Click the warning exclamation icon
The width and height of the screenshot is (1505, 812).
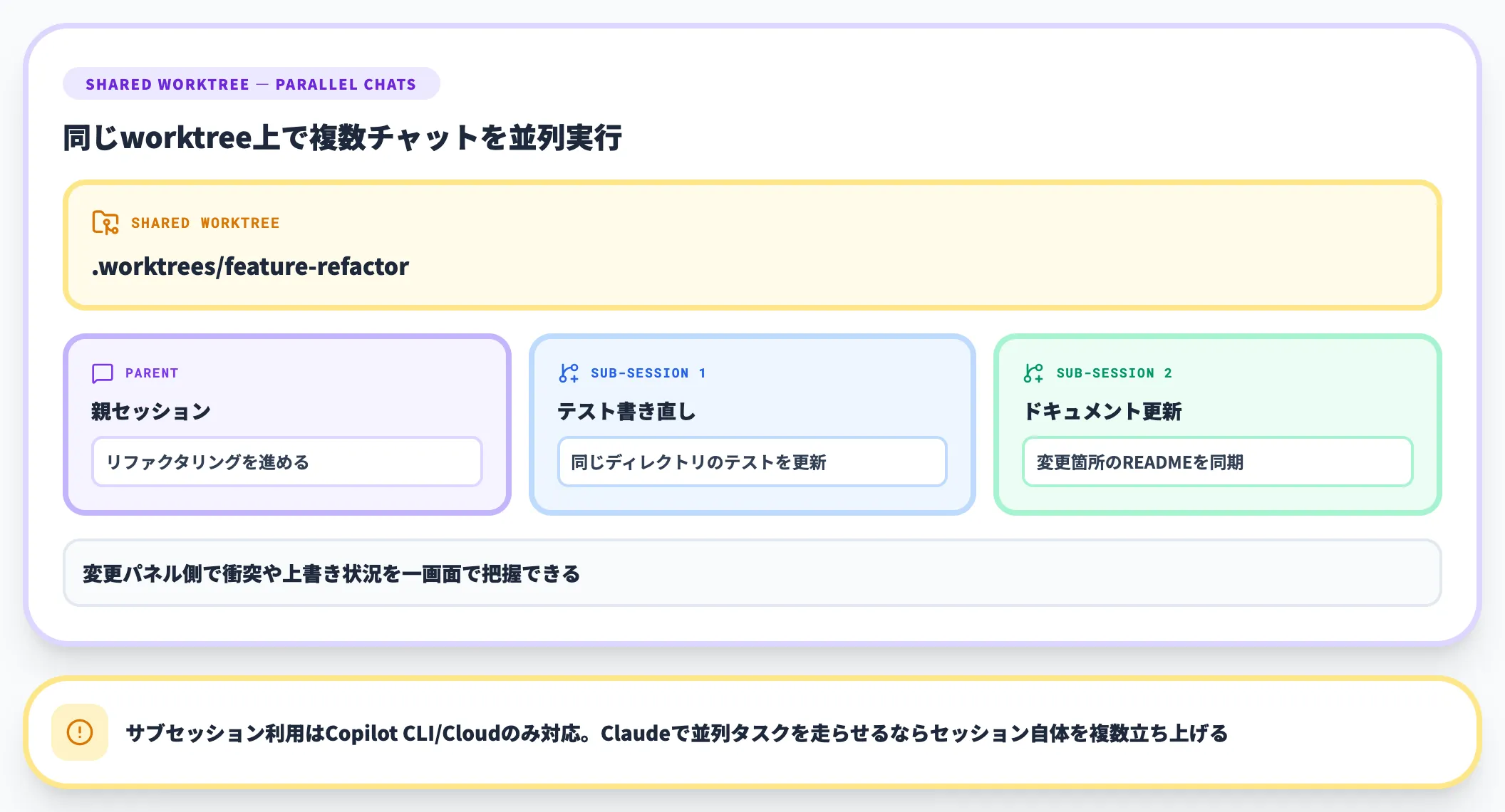[80, 732]
